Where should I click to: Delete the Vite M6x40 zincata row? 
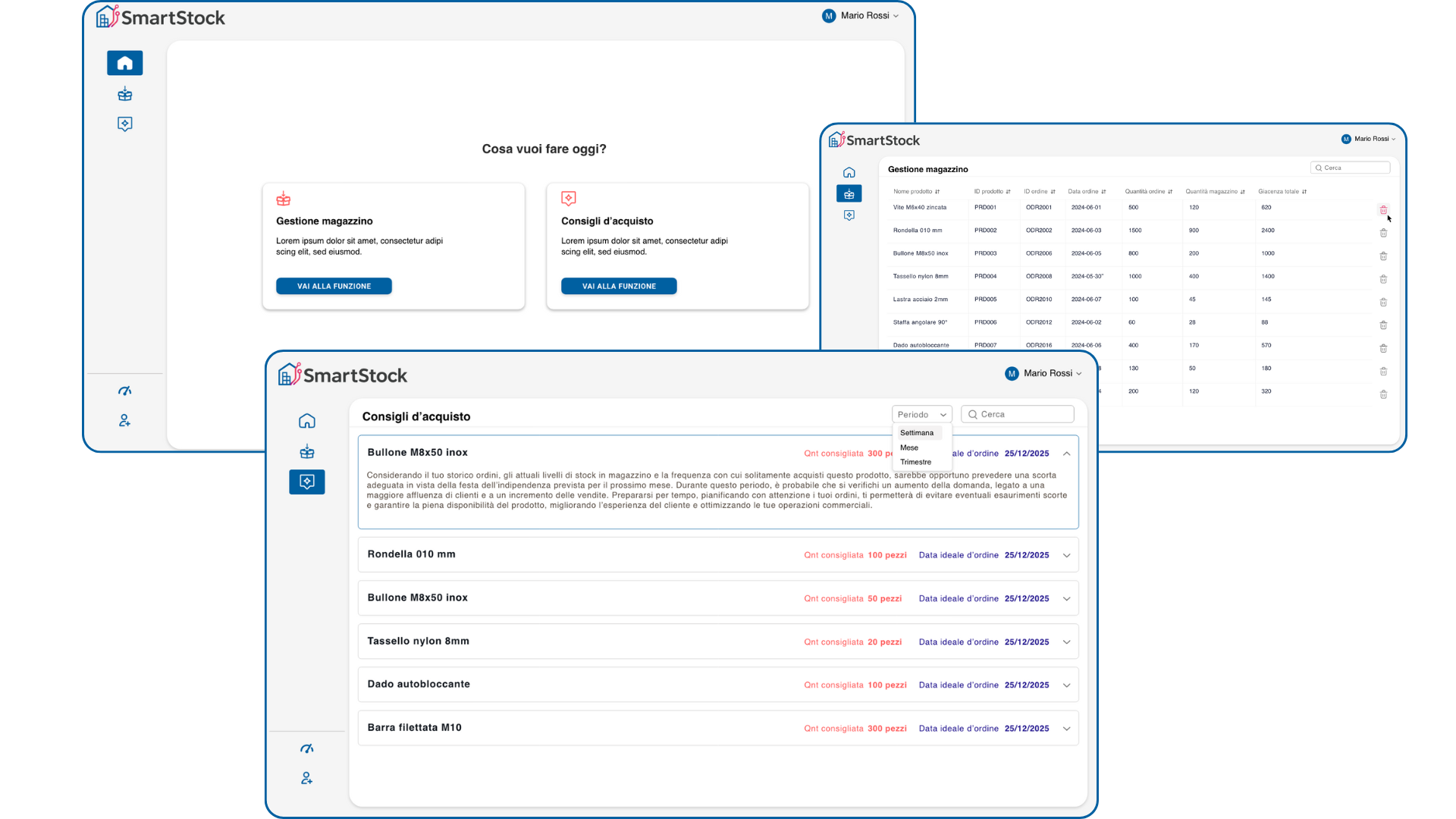[1383, 210]
